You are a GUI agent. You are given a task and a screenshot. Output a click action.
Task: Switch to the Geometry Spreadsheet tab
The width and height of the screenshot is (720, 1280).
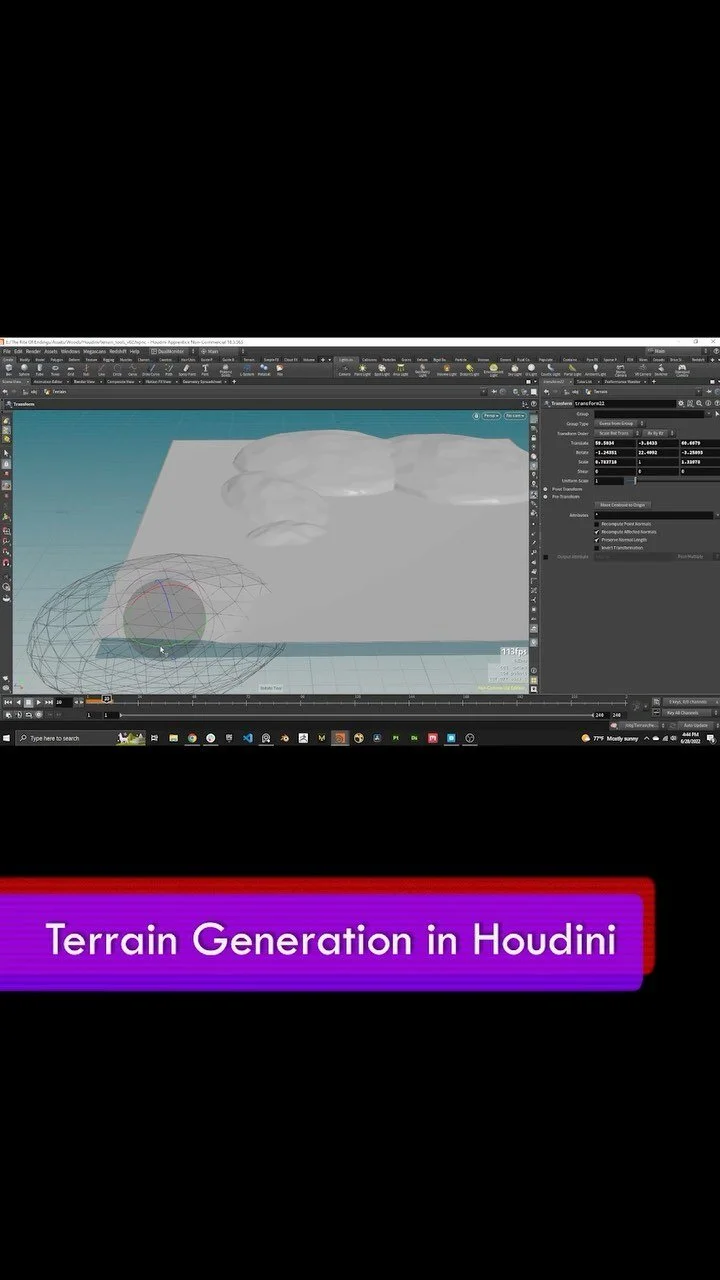pos(204,381)
